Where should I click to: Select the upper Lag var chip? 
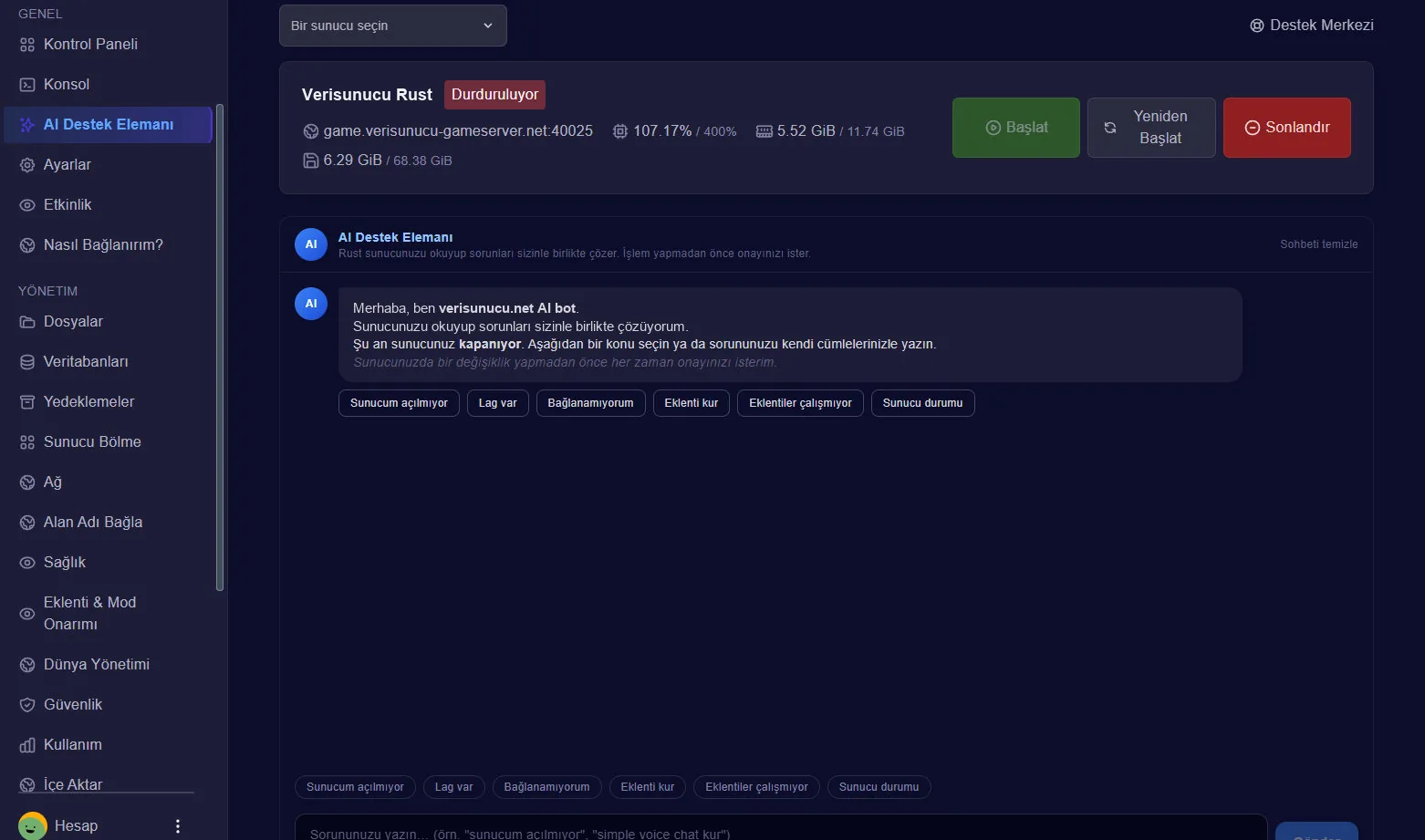coord(498,403)
